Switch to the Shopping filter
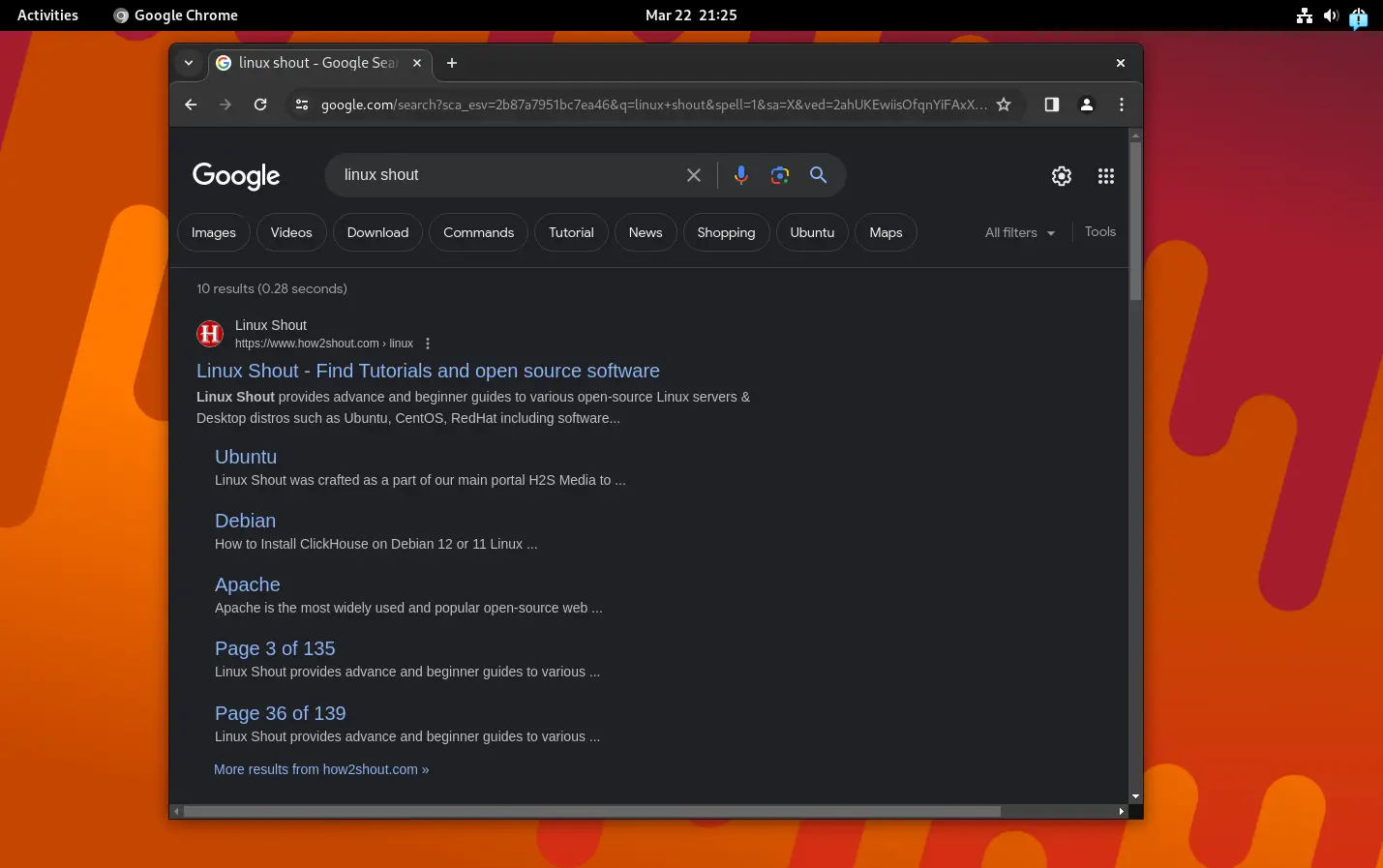The height and width of the screenshot is (868, 1383). coord(726,232)
